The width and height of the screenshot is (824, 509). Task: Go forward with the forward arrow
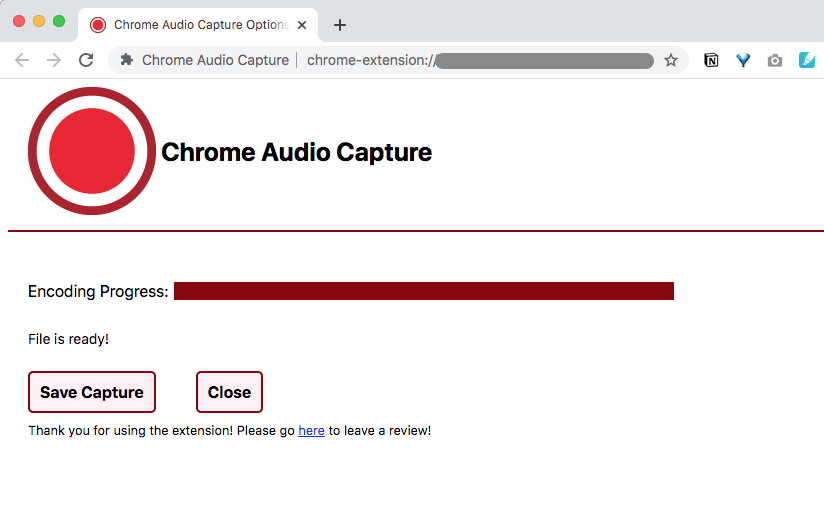54,60
